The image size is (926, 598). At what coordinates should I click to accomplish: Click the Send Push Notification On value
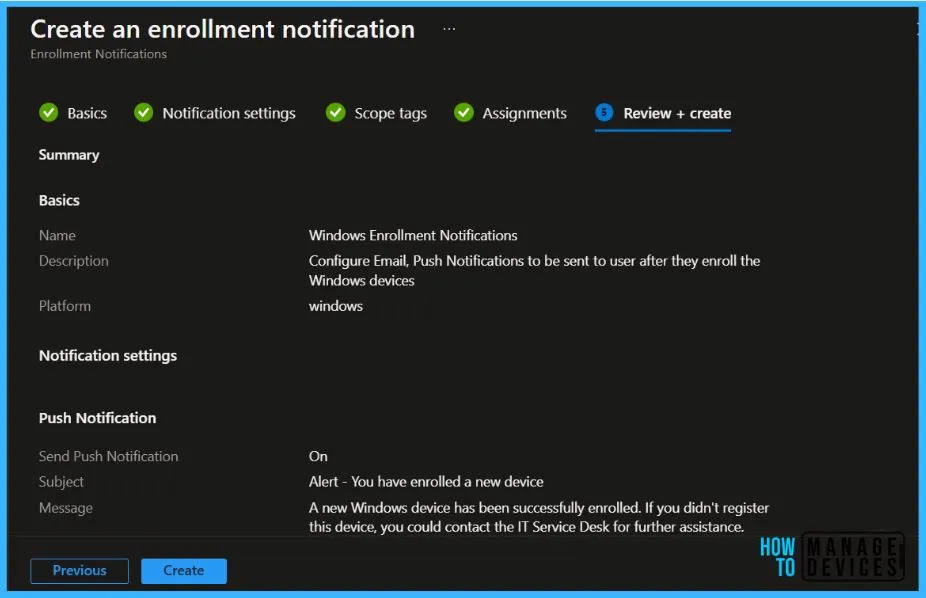click(x=318, y=456)
